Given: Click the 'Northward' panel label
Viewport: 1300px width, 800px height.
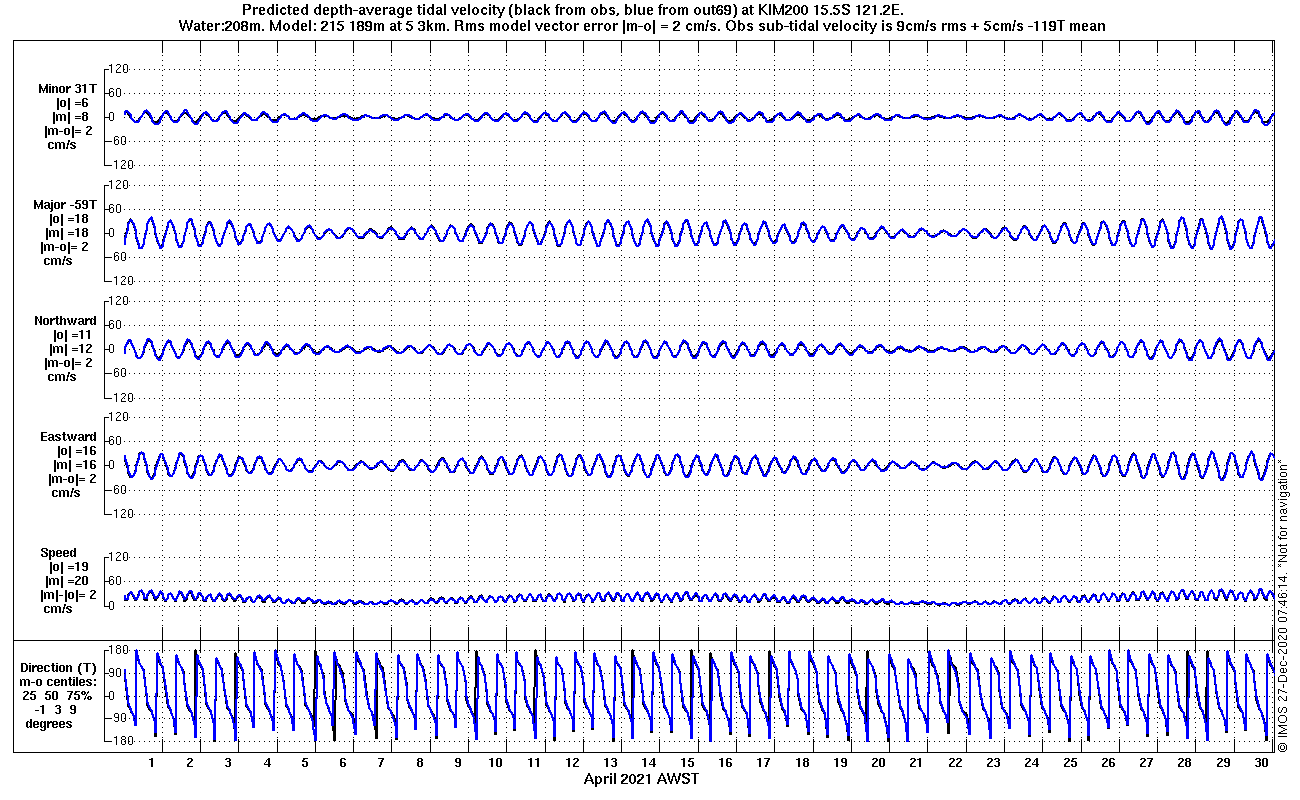Looking at the screenshot, I should (66, 321).
